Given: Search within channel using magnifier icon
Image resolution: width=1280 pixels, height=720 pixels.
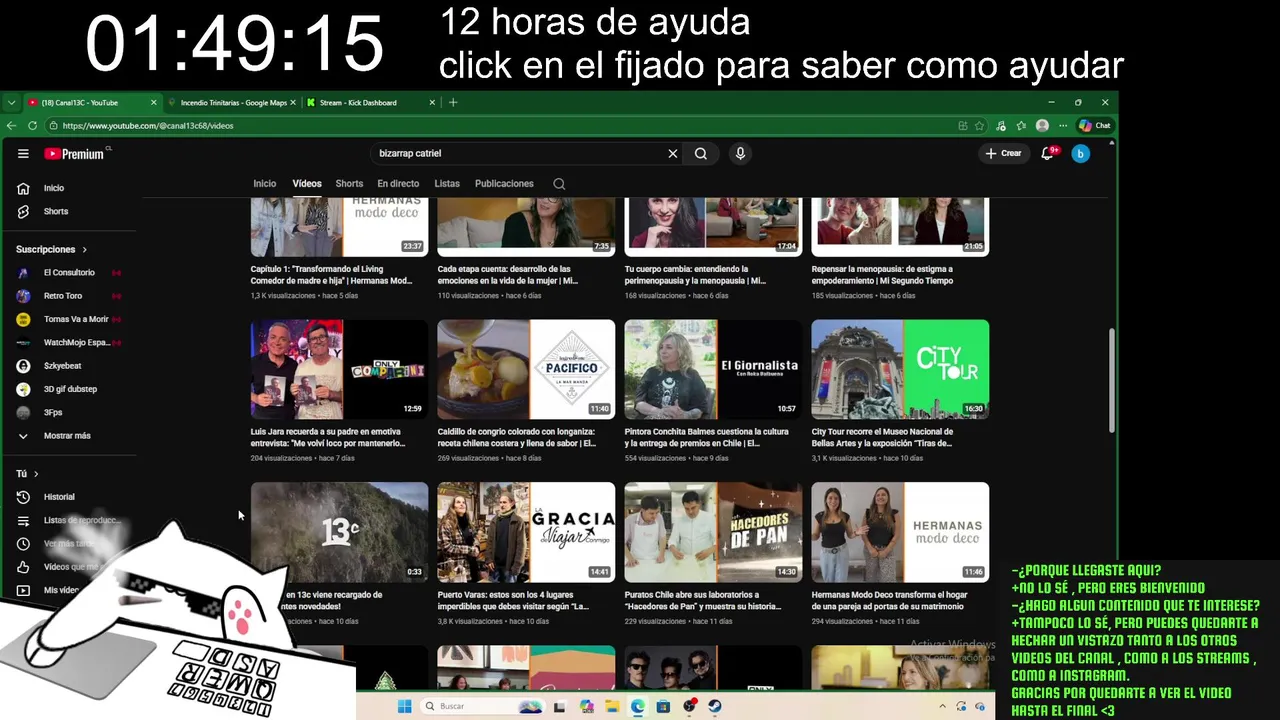Looking at the screenshot, I should pyautogui.click(x=559, y=184).
